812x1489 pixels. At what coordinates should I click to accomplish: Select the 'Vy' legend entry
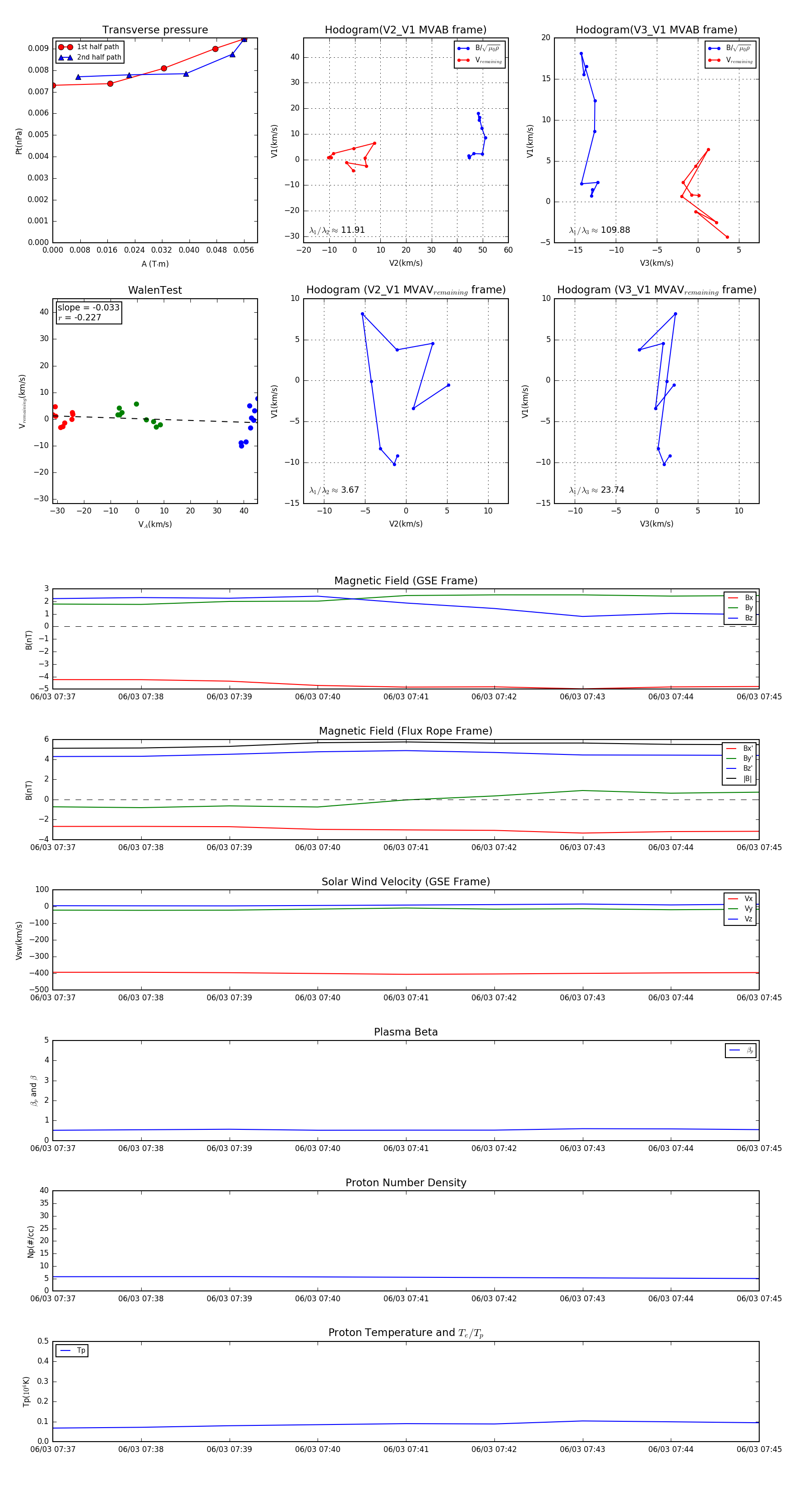coord(740,909)
